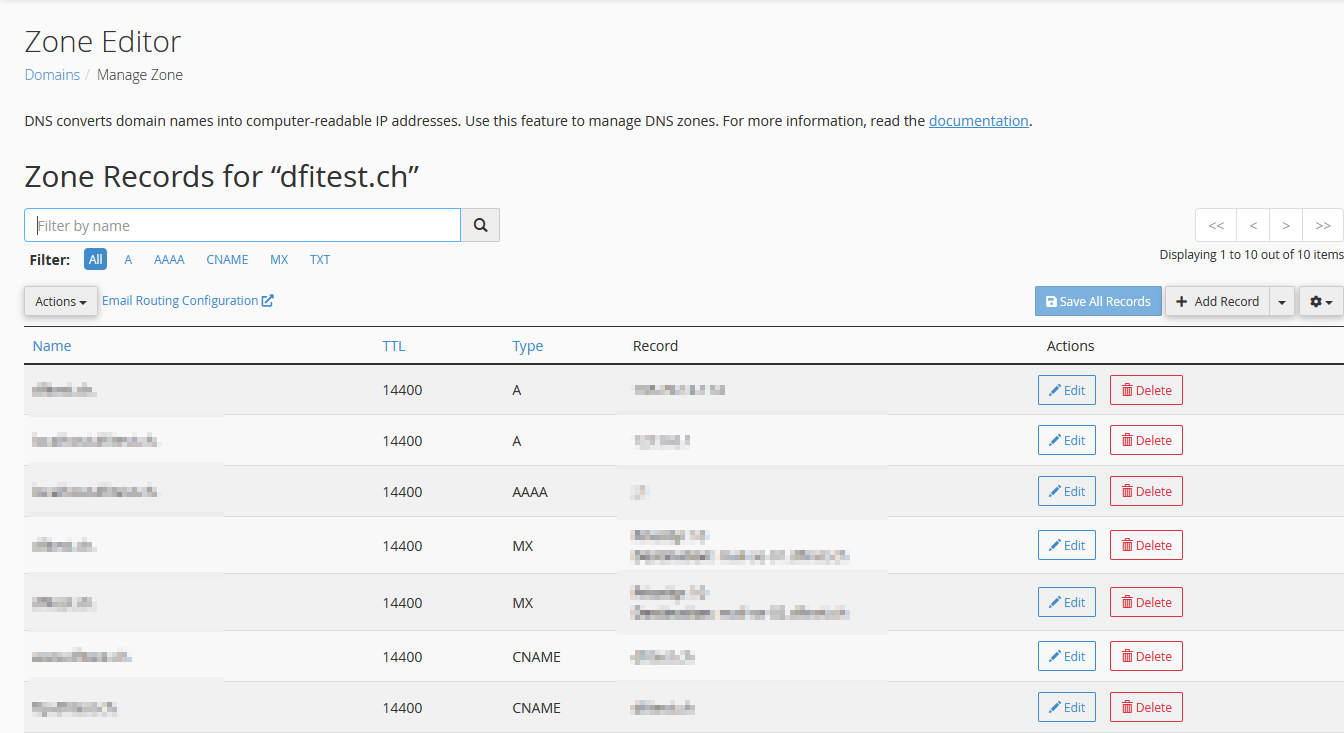
Task: Go to the previous page of records
Action: tap(1253, 225)
